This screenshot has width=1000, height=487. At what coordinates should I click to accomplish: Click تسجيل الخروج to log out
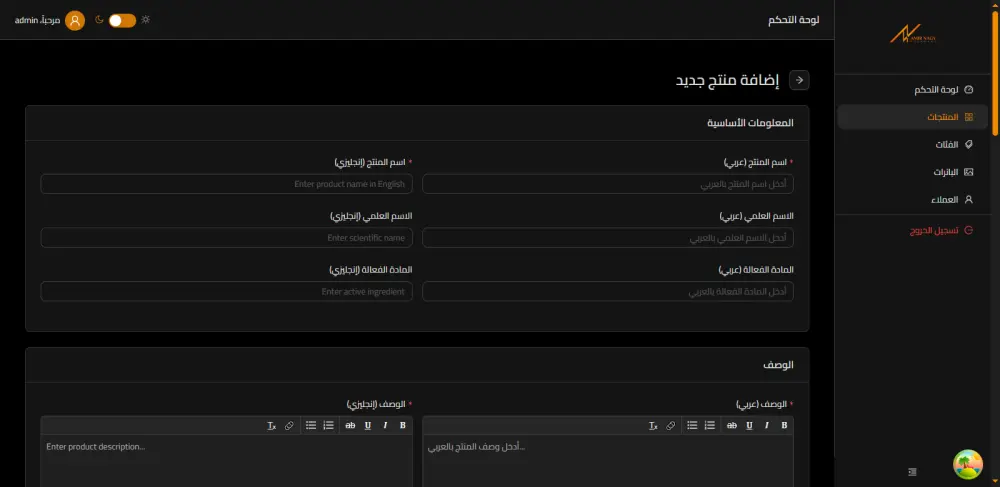click(x=913, y=230)
